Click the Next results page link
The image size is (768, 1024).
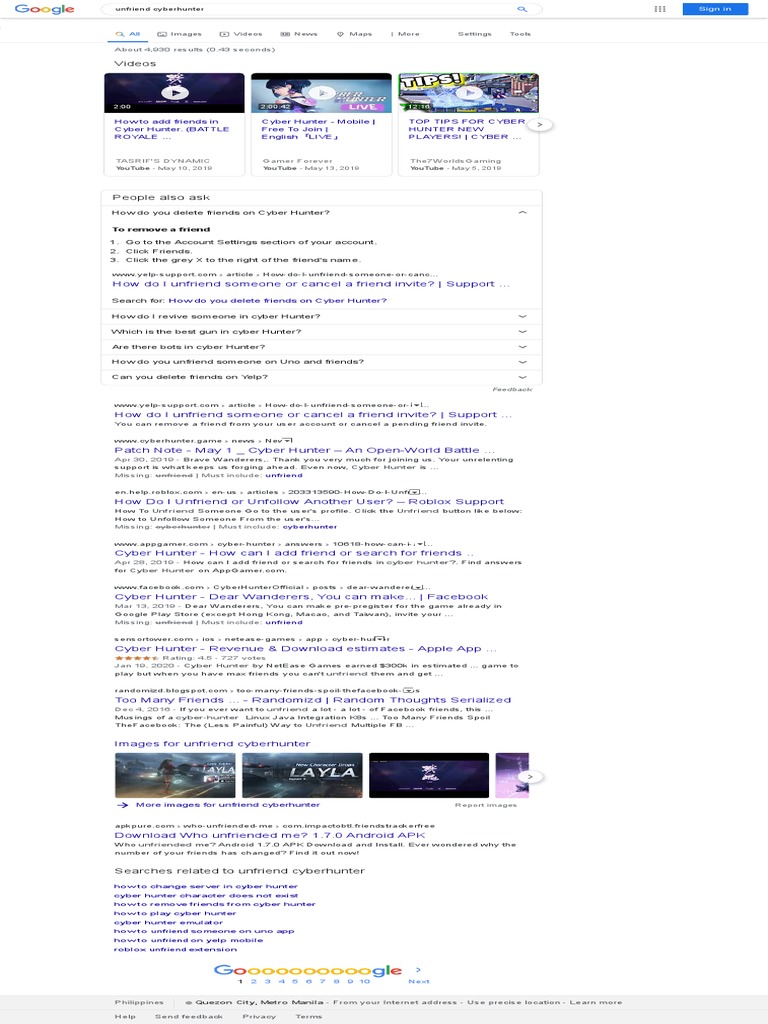tap(419, 982)
